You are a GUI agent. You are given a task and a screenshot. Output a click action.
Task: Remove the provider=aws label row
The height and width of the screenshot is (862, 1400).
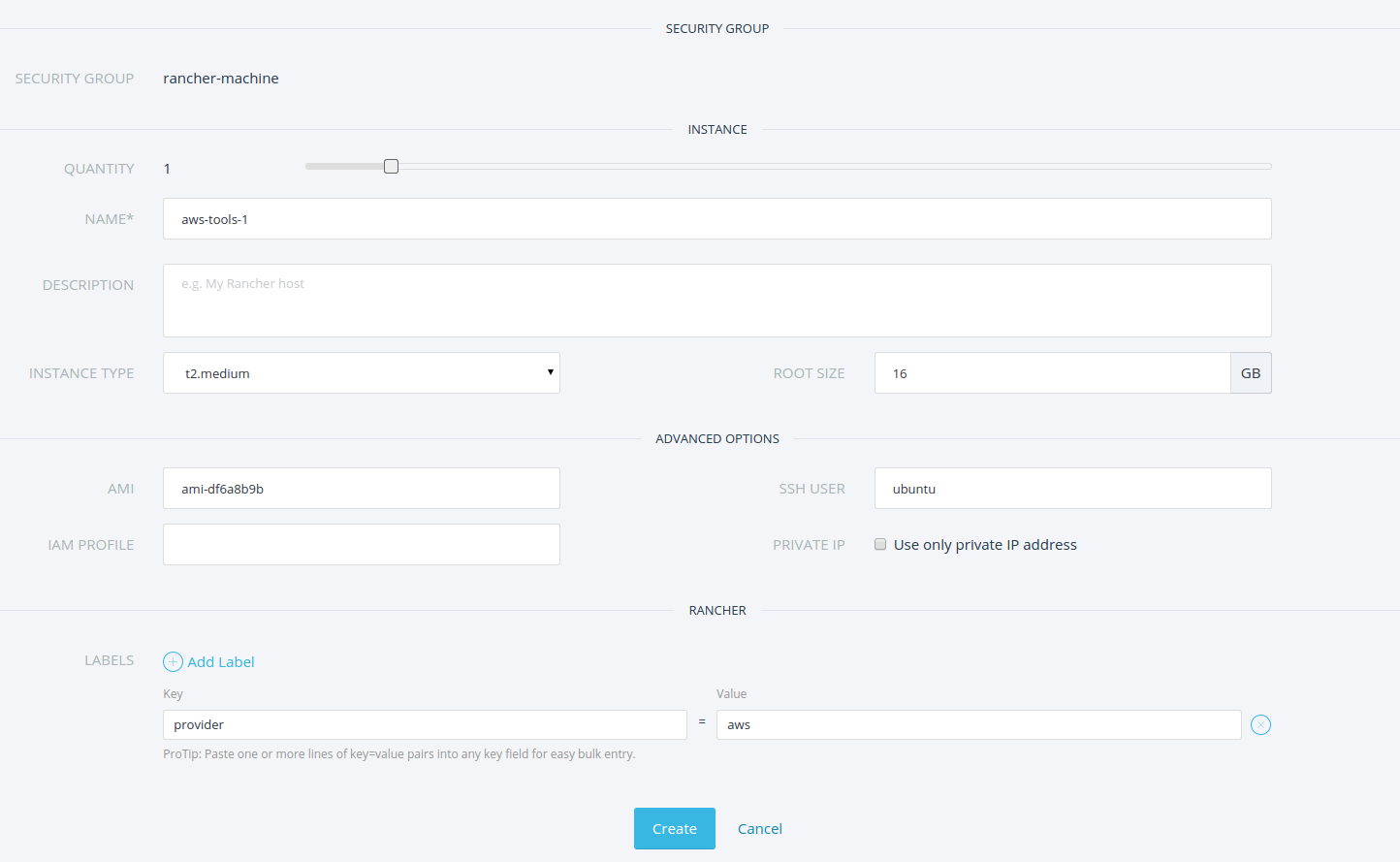(x=1260, y=725)
